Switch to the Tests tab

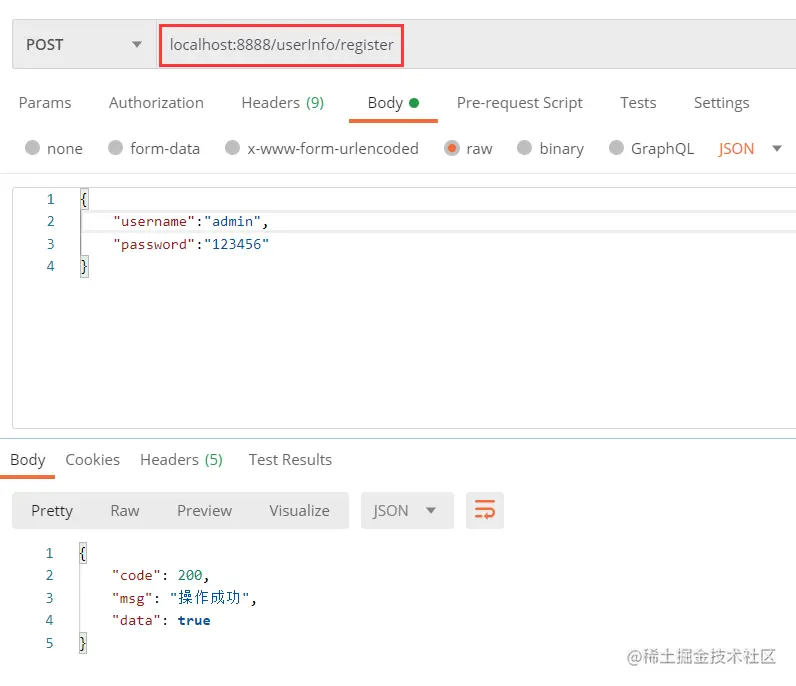click(x=638, y=103)
